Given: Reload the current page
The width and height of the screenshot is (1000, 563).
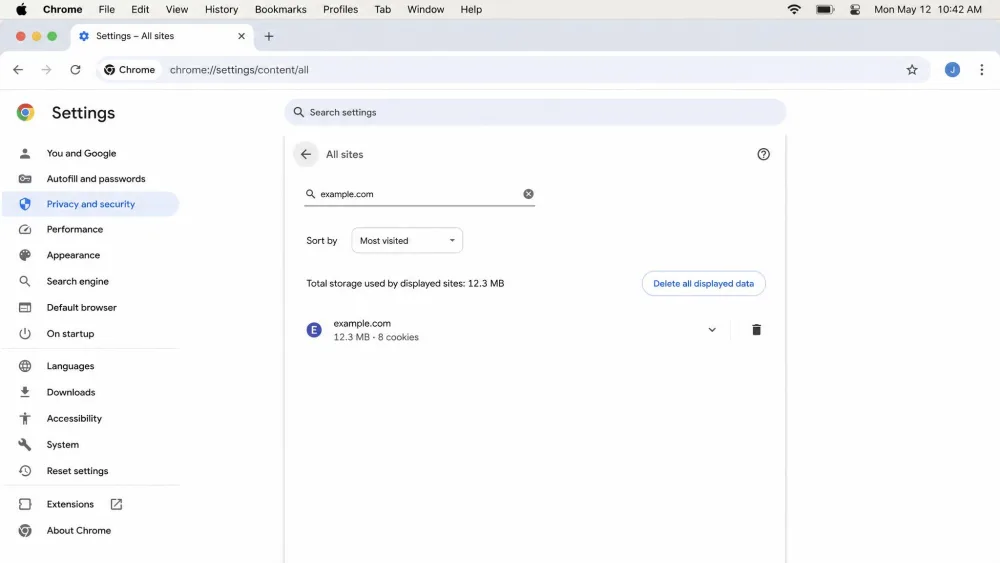Looking at the screenshot, I should point(75,69).
